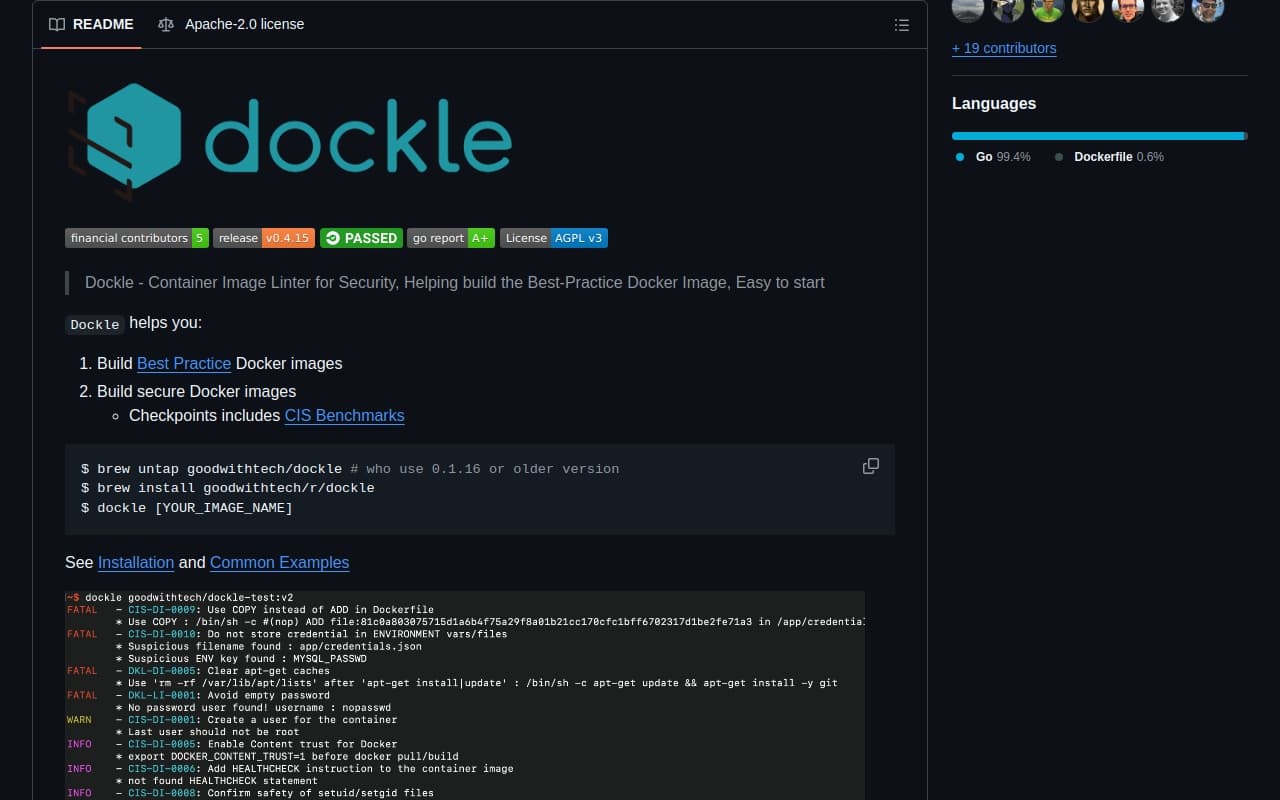This screenshot has width=1280, height=800.
Task: Click the Dockerfile 0.6% language entry
Action: [1103, 157]
